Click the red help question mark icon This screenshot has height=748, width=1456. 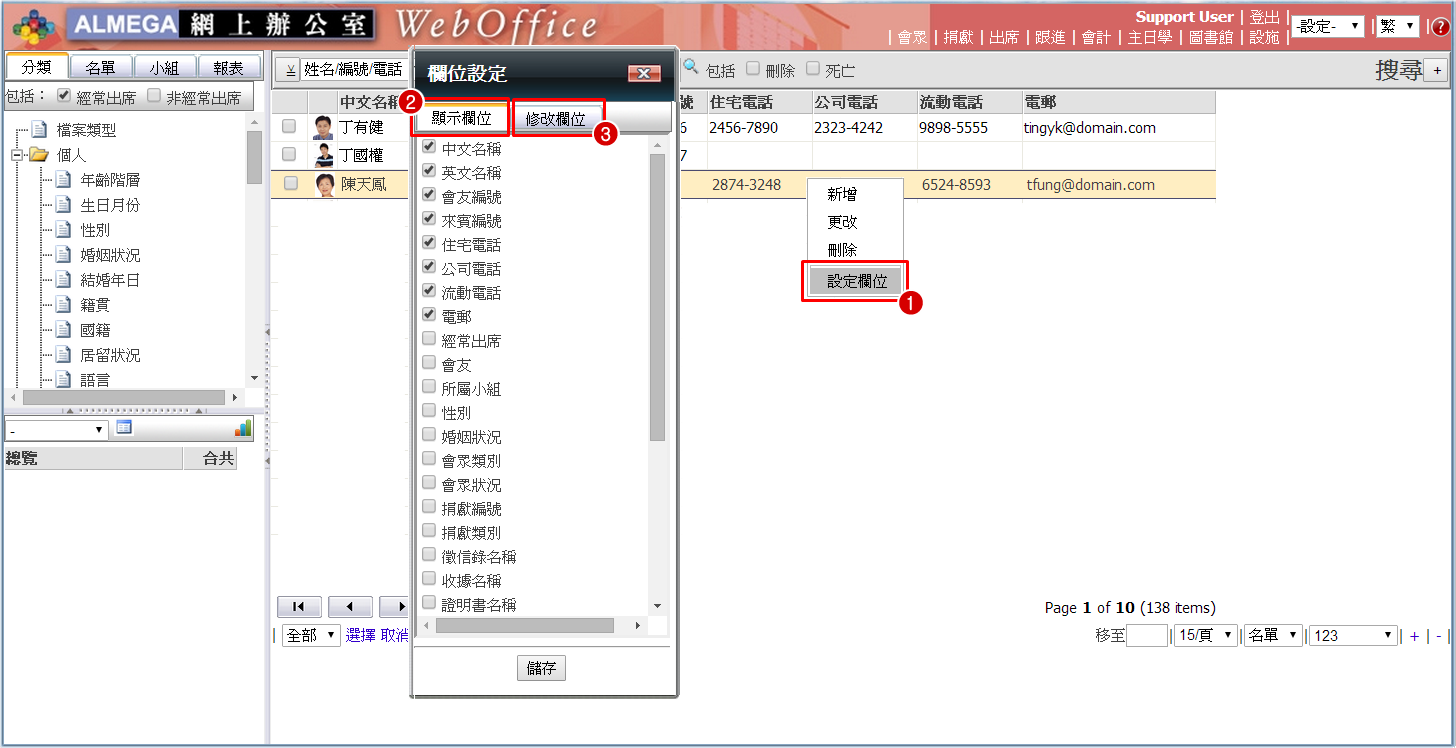pos(1440,27)
